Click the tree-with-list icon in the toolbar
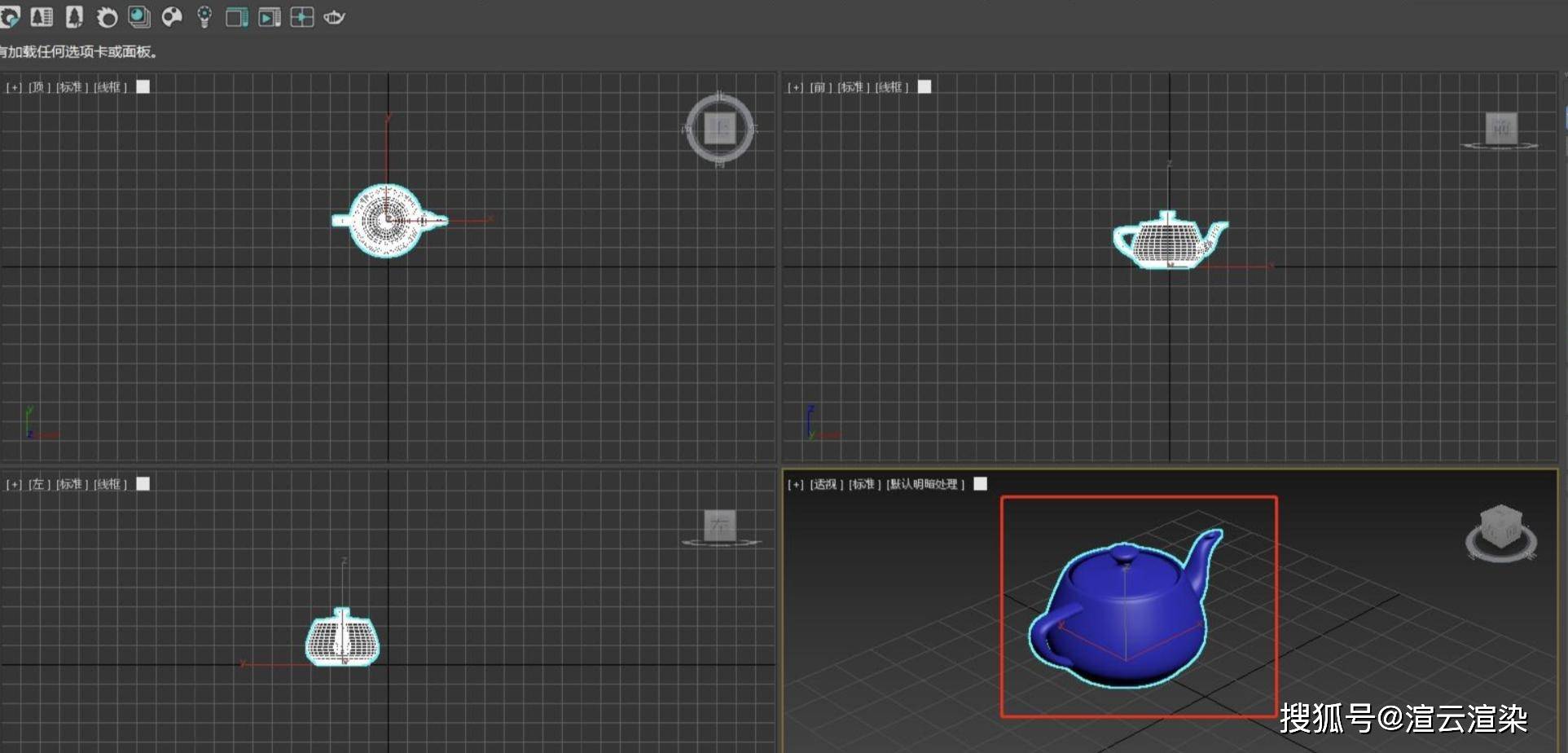 coord(42,16)
